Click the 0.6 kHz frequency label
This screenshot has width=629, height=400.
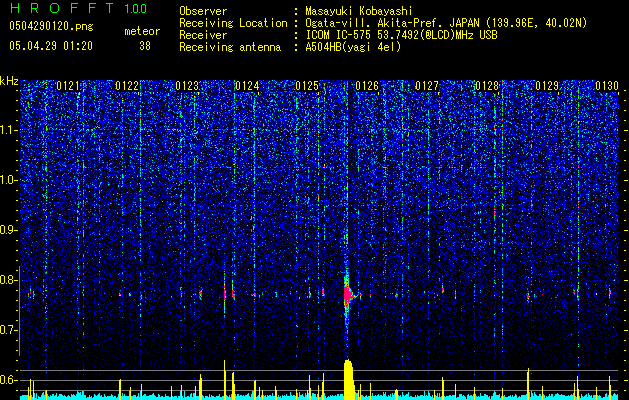click(x=9, y=380)
